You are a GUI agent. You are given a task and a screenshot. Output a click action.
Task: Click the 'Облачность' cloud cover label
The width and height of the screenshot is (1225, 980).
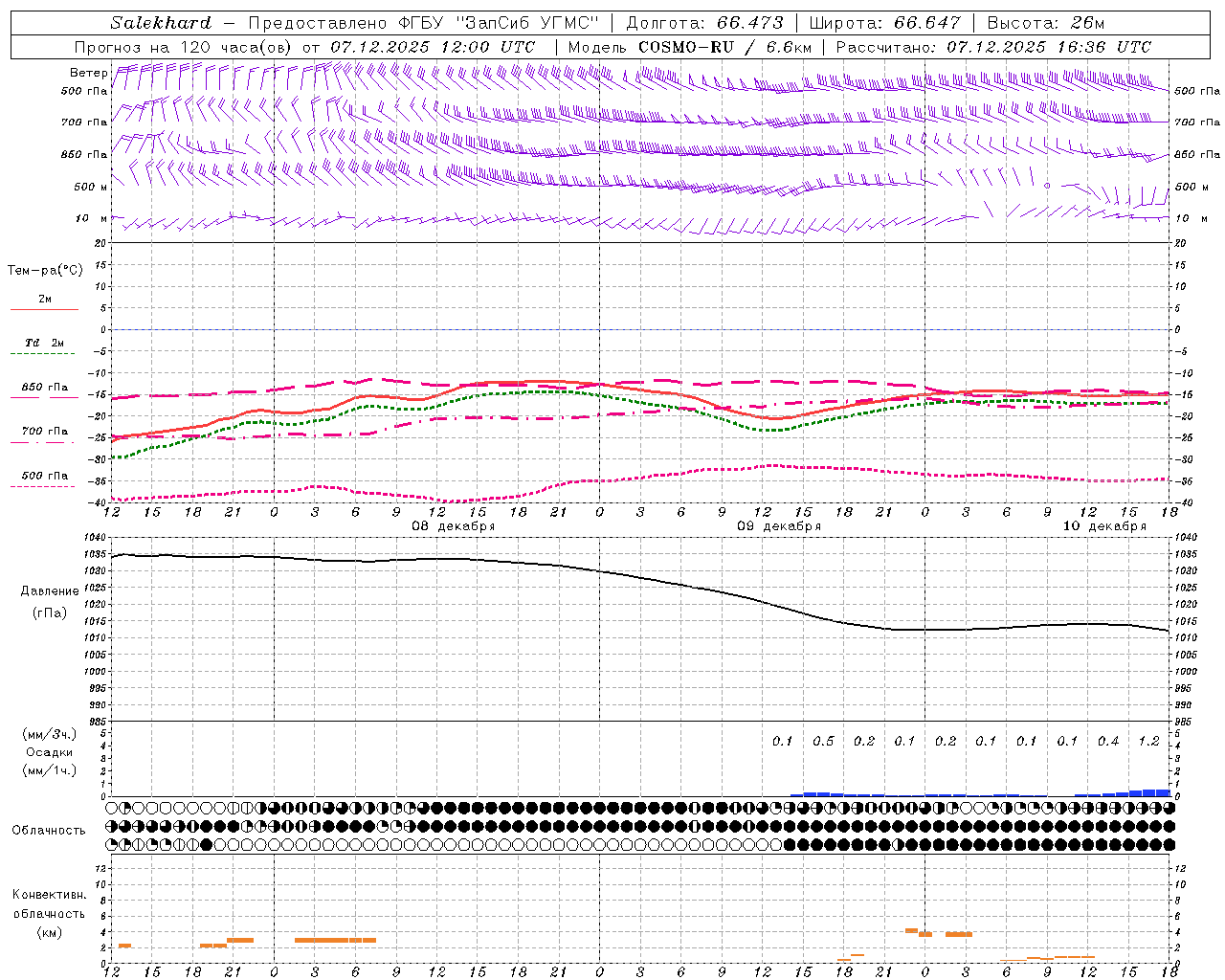click(x=48, y=830)
